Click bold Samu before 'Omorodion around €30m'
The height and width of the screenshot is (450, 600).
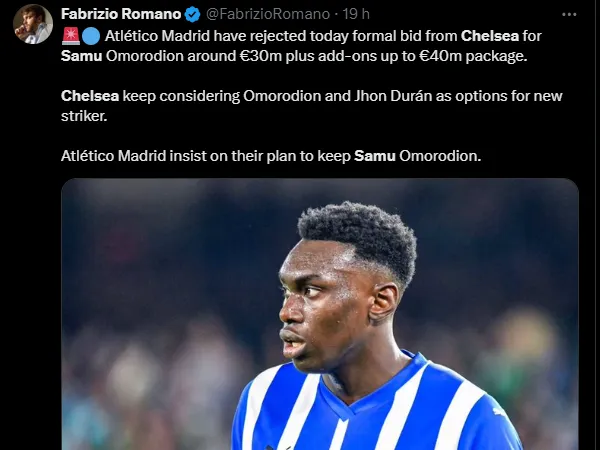point(82,56)
